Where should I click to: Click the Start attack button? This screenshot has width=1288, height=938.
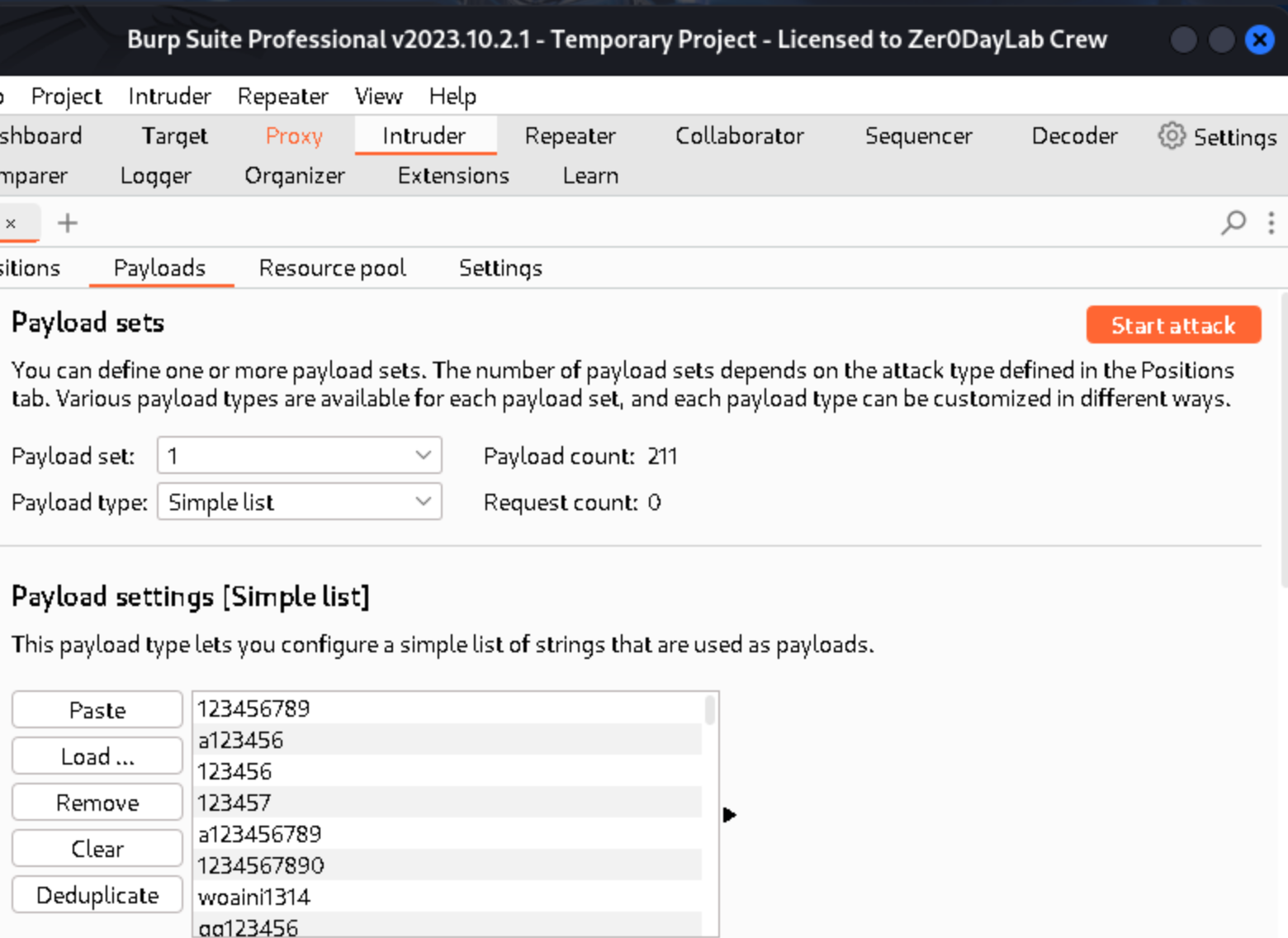[x=1173, y=325]
